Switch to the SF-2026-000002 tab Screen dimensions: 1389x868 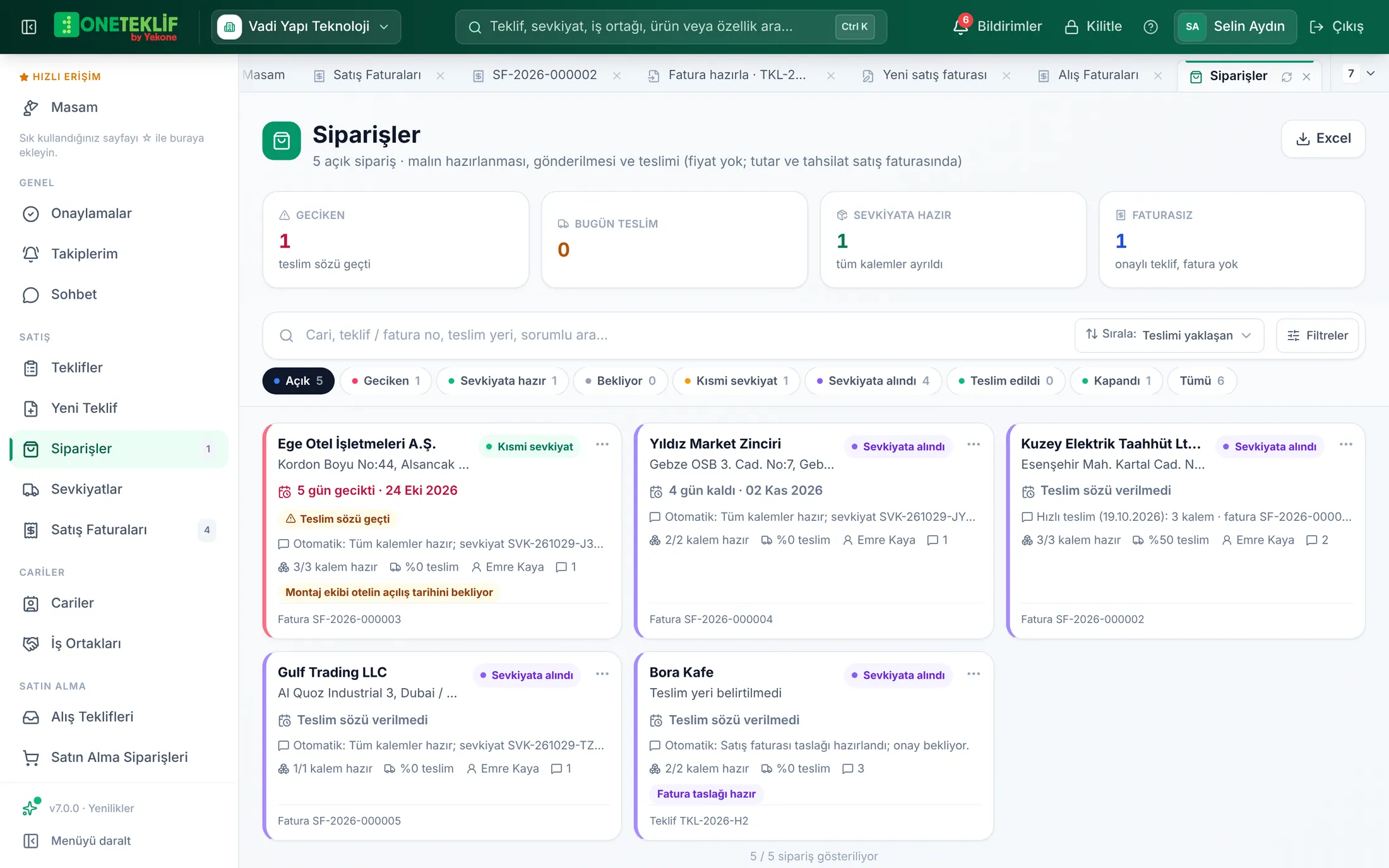pos(544,75)
